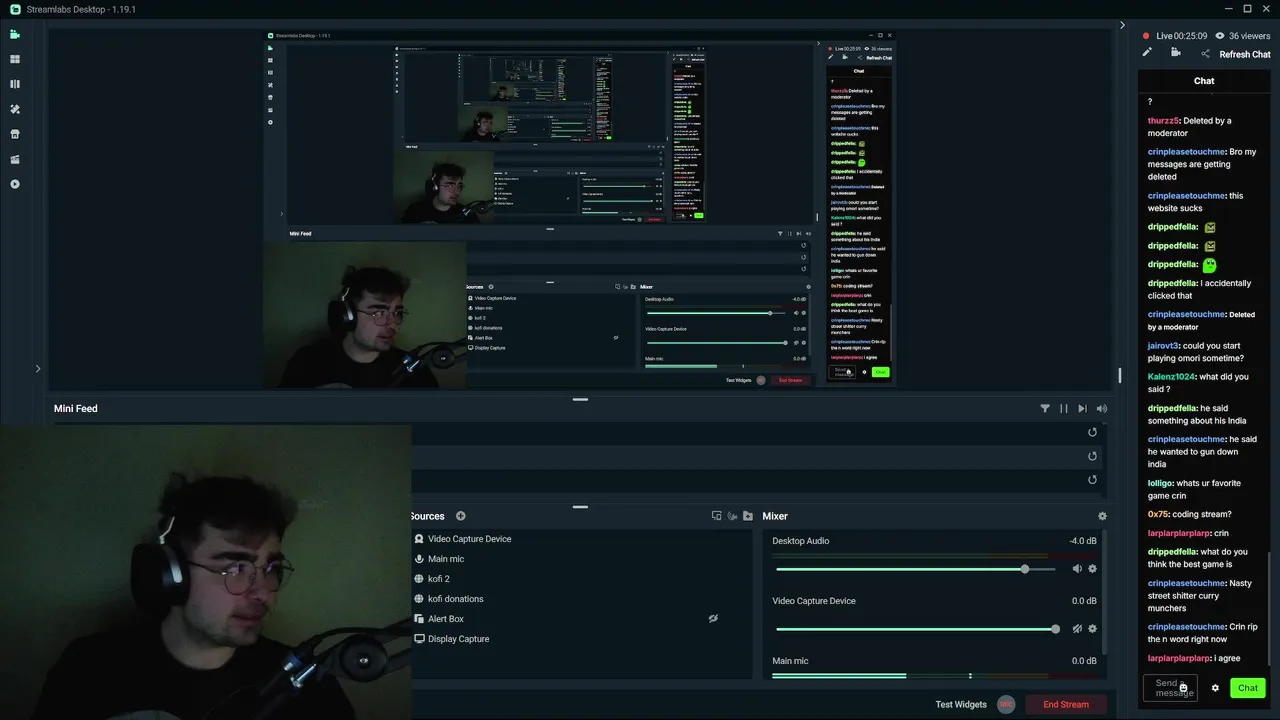Image resolution: width=1280 pixels, height=720 pixels.
Task: Click the stream preview display
Action: click(581, 210)
